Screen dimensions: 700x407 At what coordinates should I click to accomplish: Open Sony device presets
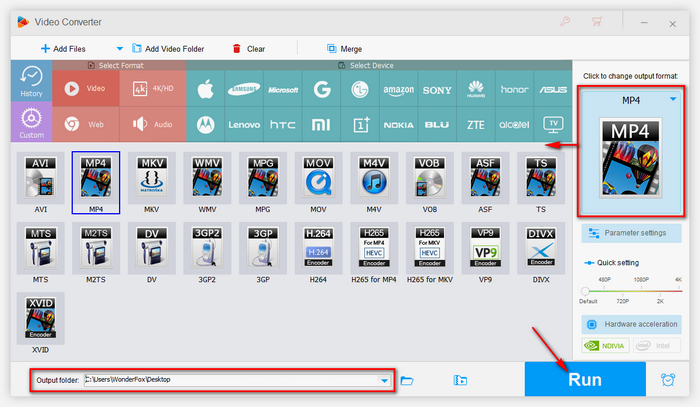click(x=437, y=89)
